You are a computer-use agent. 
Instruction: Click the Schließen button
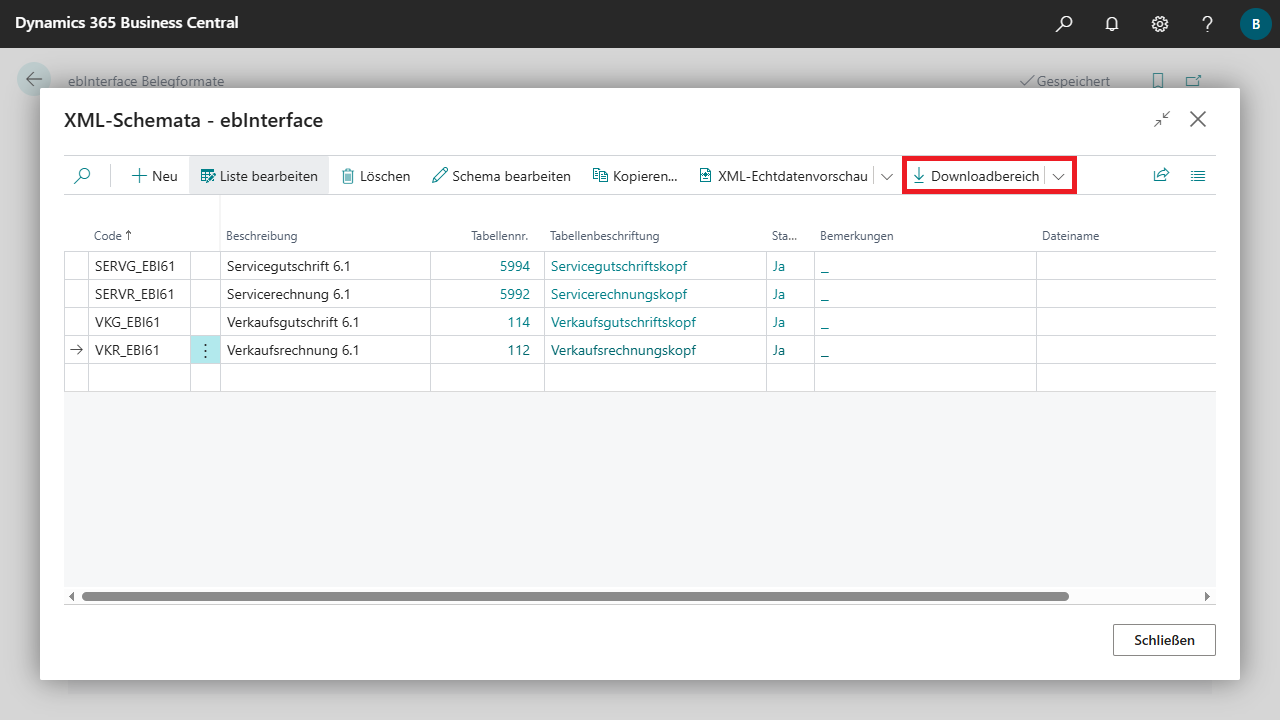coord(1164,640)
